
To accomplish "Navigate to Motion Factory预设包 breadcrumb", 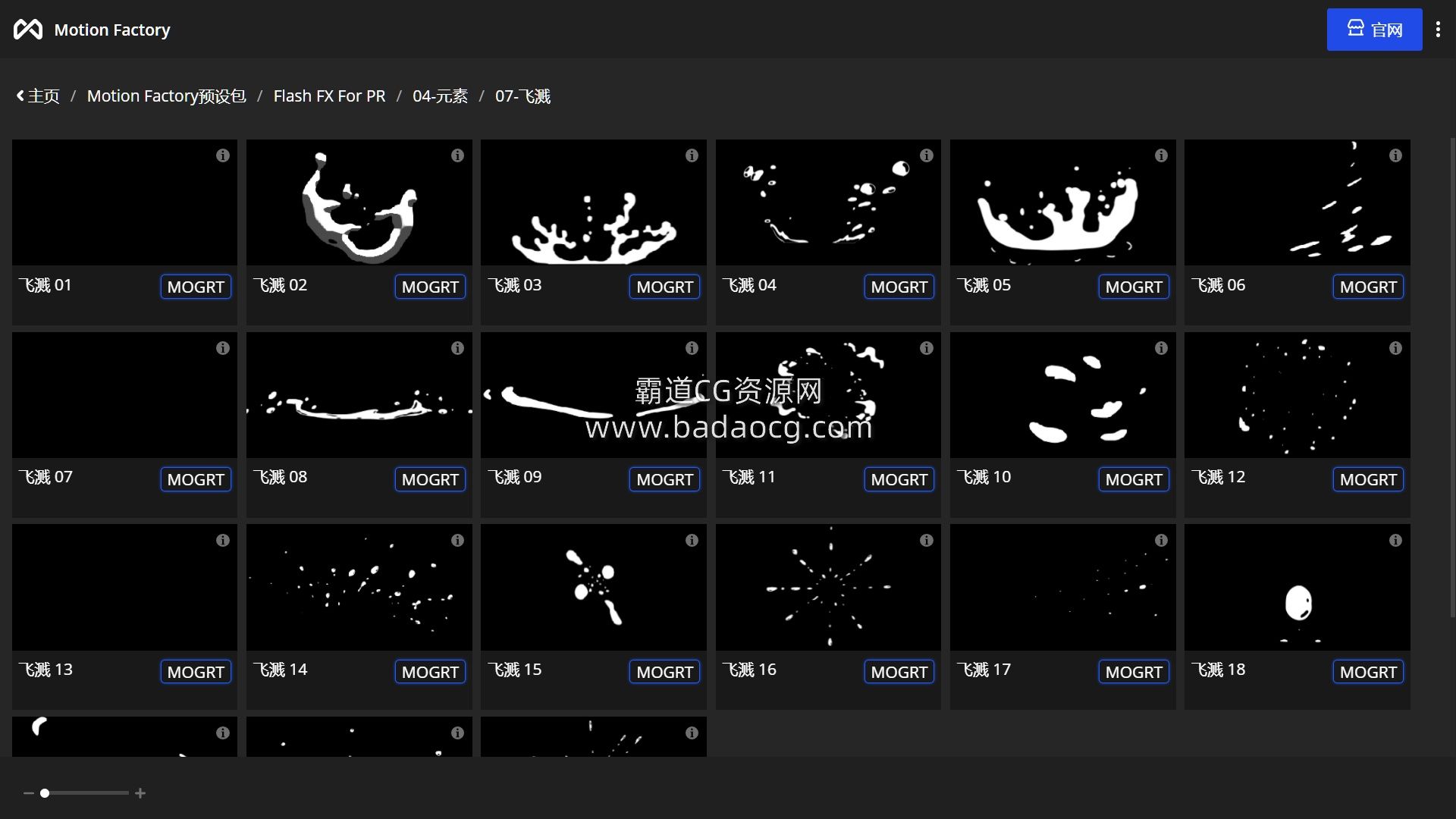I will (166, 96).
